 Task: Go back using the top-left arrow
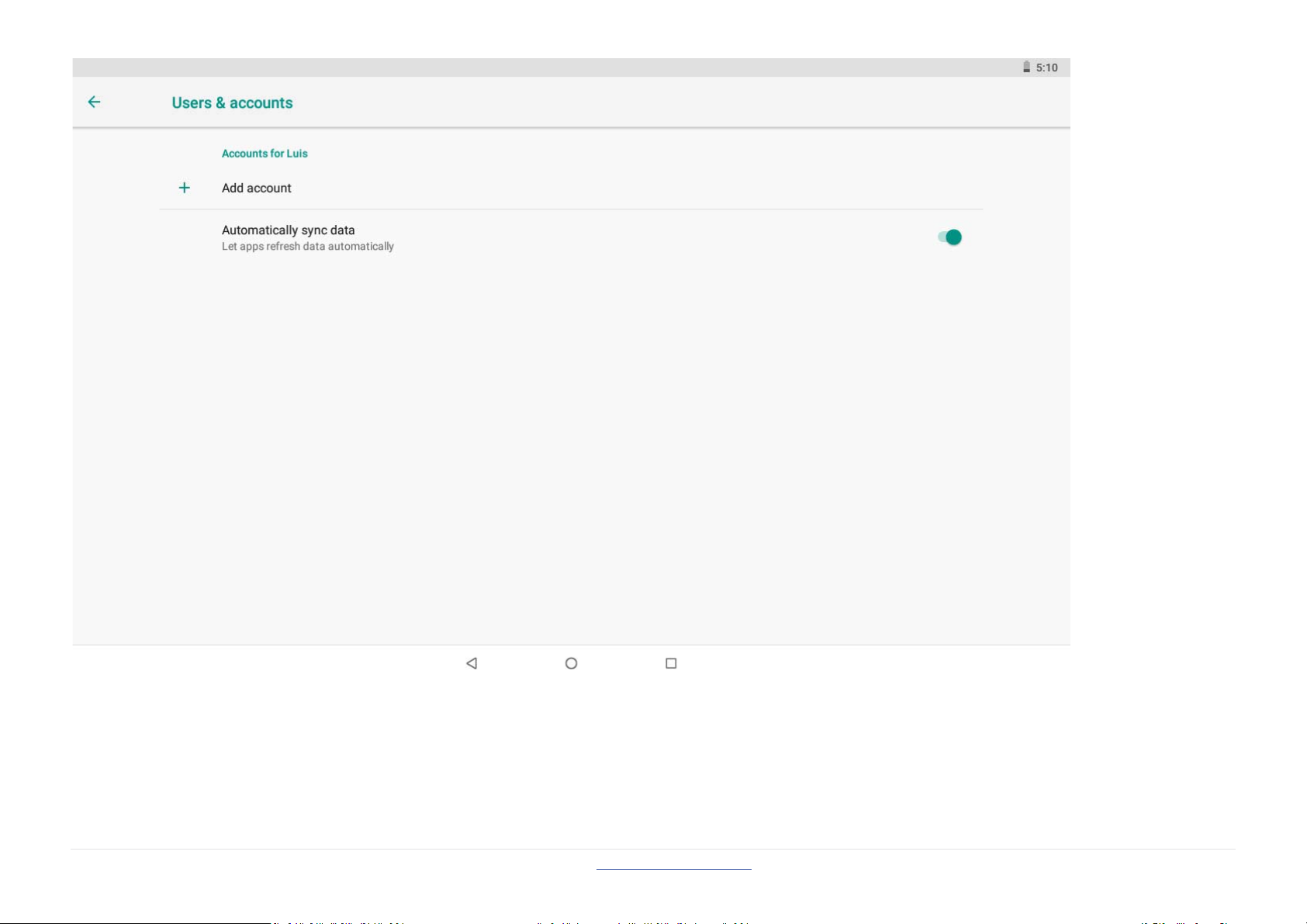[94, 102]
